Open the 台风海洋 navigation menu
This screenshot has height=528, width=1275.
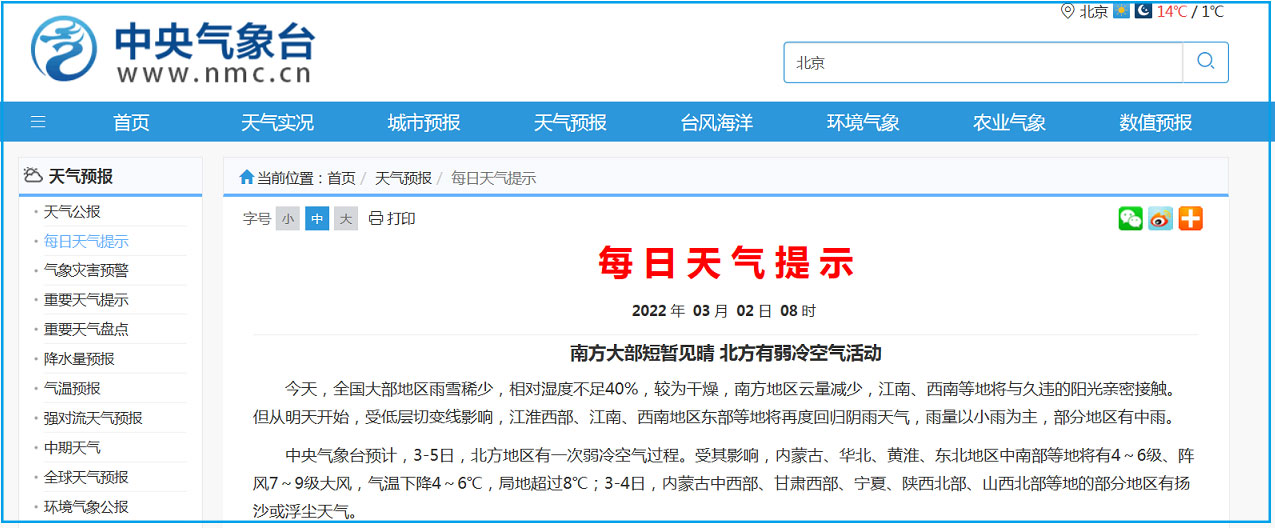point(717,123)
